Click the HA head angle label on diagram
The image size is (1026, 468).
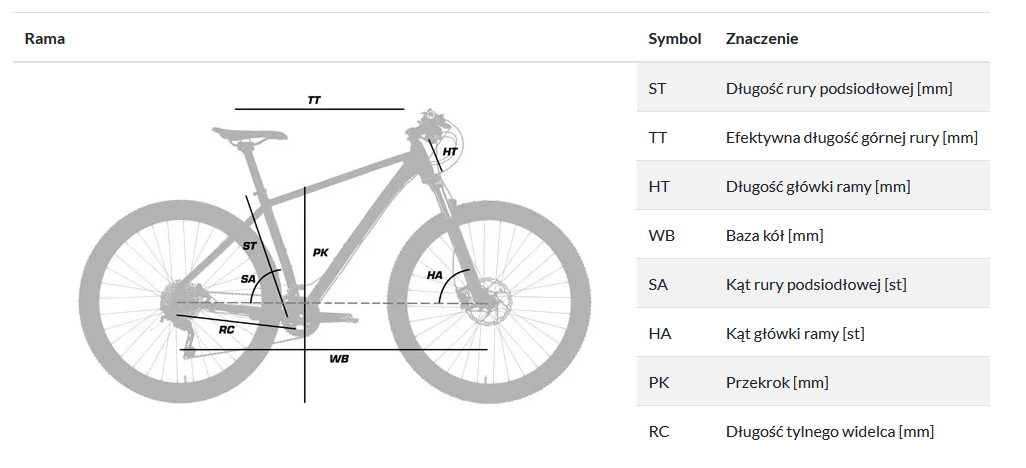point(434,274)
